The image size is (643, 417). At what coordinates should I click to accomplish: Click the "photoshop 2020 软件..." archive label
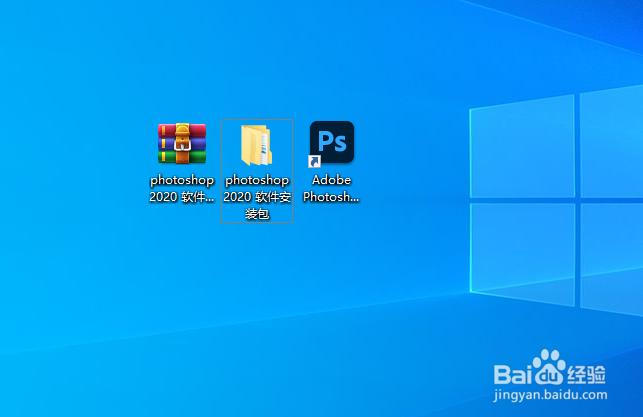pyautogui.click(x=182, y=188)
